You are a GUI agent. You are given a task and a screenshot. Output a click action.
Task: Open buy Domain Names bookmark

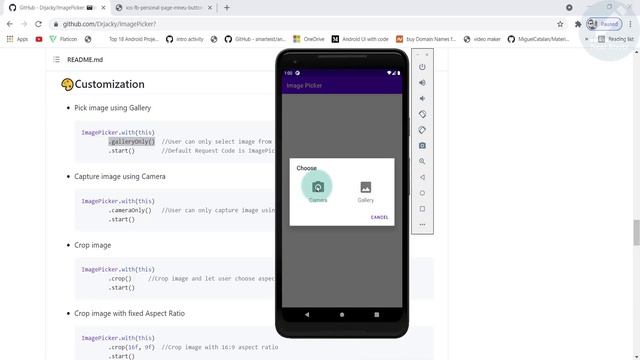(426, 39)
